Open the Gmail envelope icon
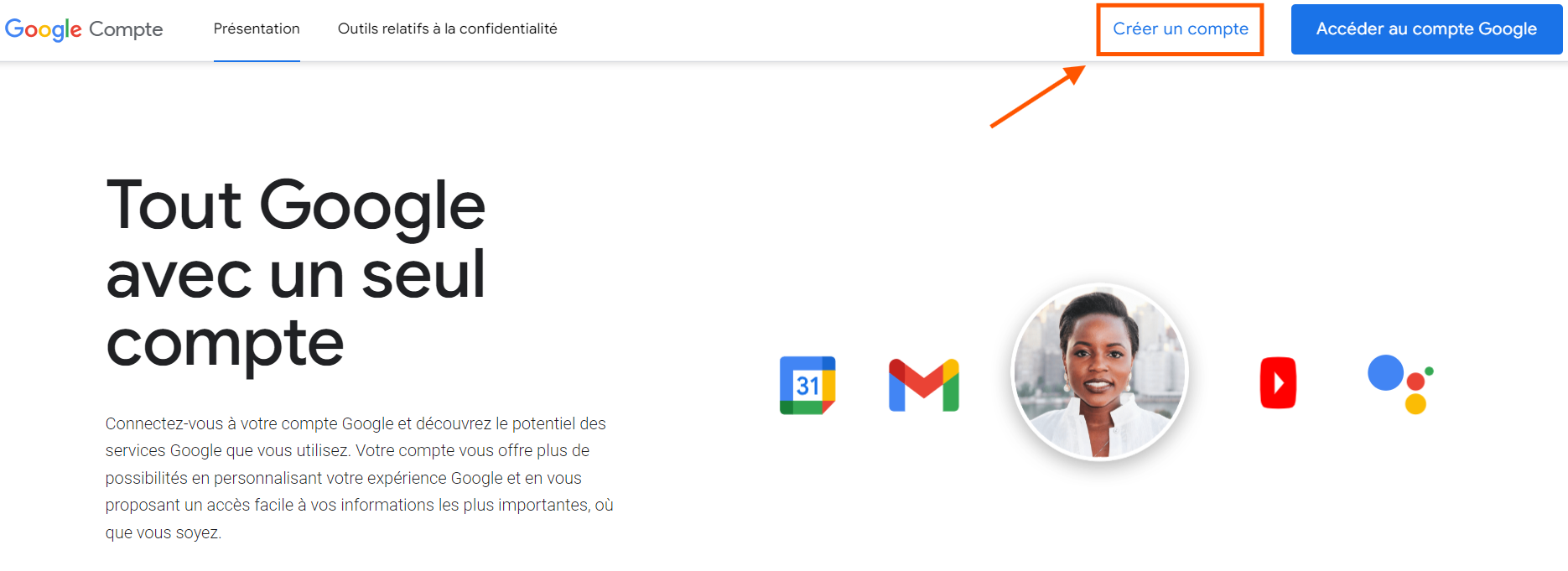 [923, 386]
